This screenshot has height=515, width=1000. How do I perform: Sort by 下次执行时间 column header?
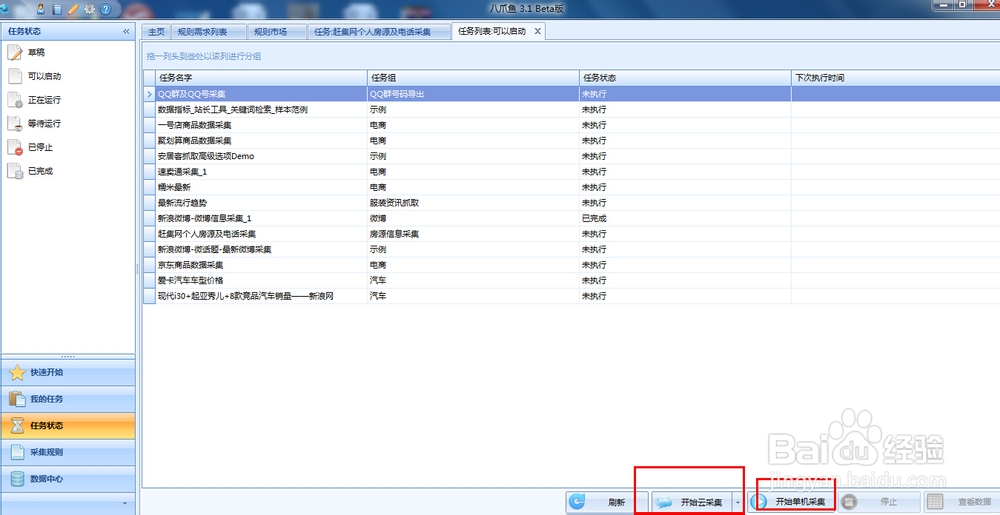(895, 78)
